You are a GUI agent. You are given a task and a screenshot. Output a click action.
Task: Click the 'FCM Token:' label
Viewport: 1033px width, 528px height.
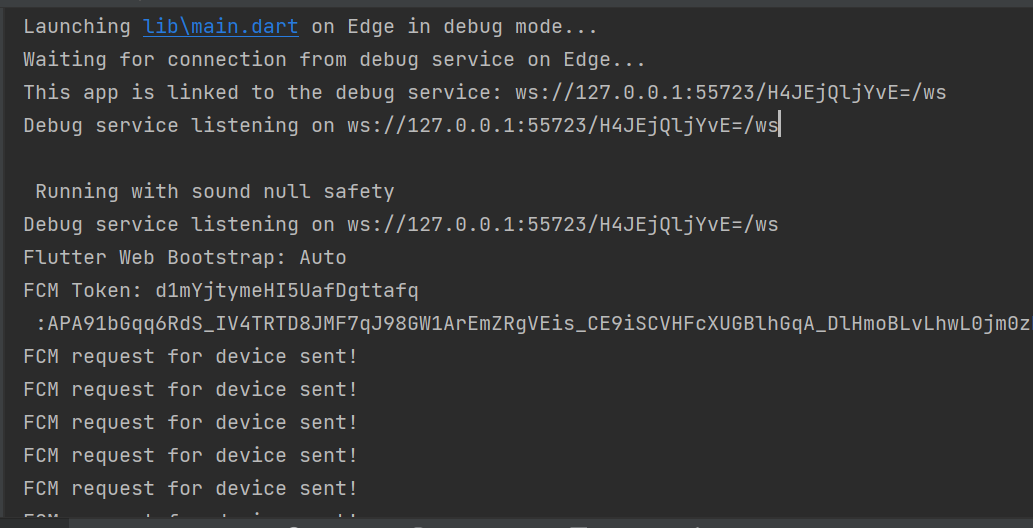83,291
